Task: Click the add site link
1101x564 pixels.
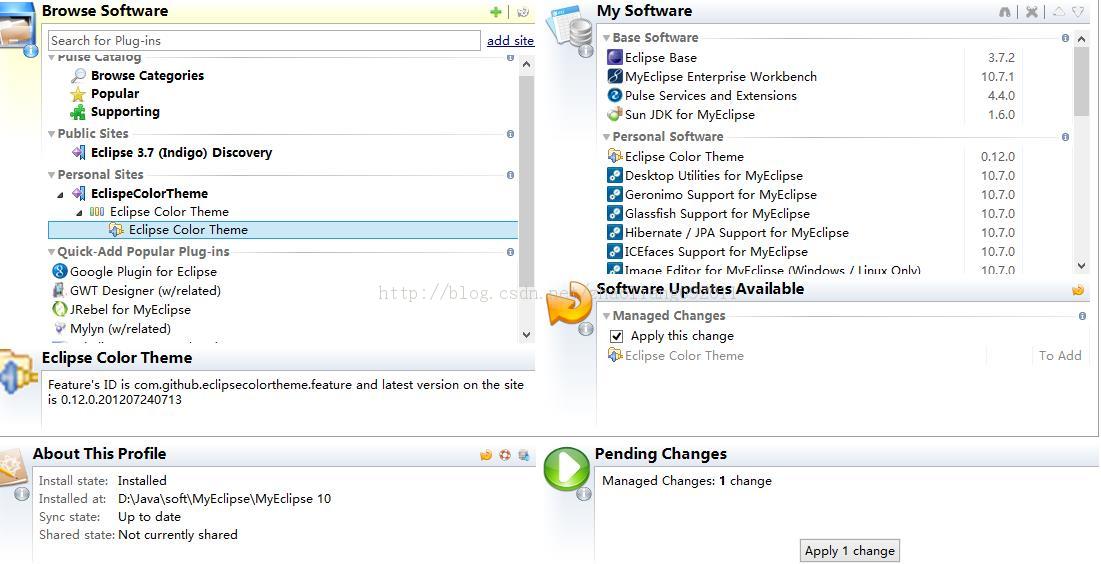Action: pyautogui.click(x=510, y=41)
